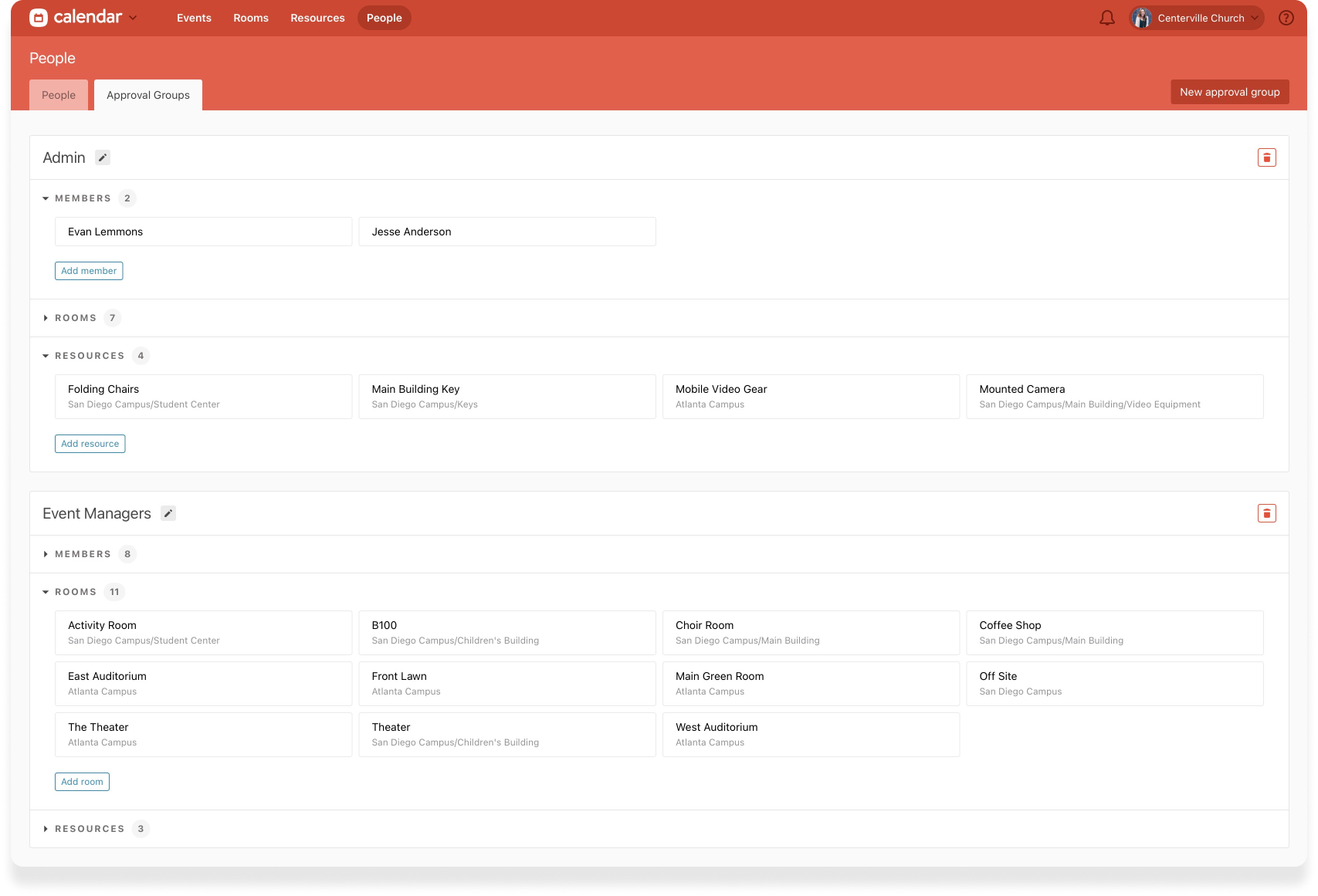Click the Centerville Church profile avatar
This screenshot has width=1318, height=896.
[x=1141, y=18]
